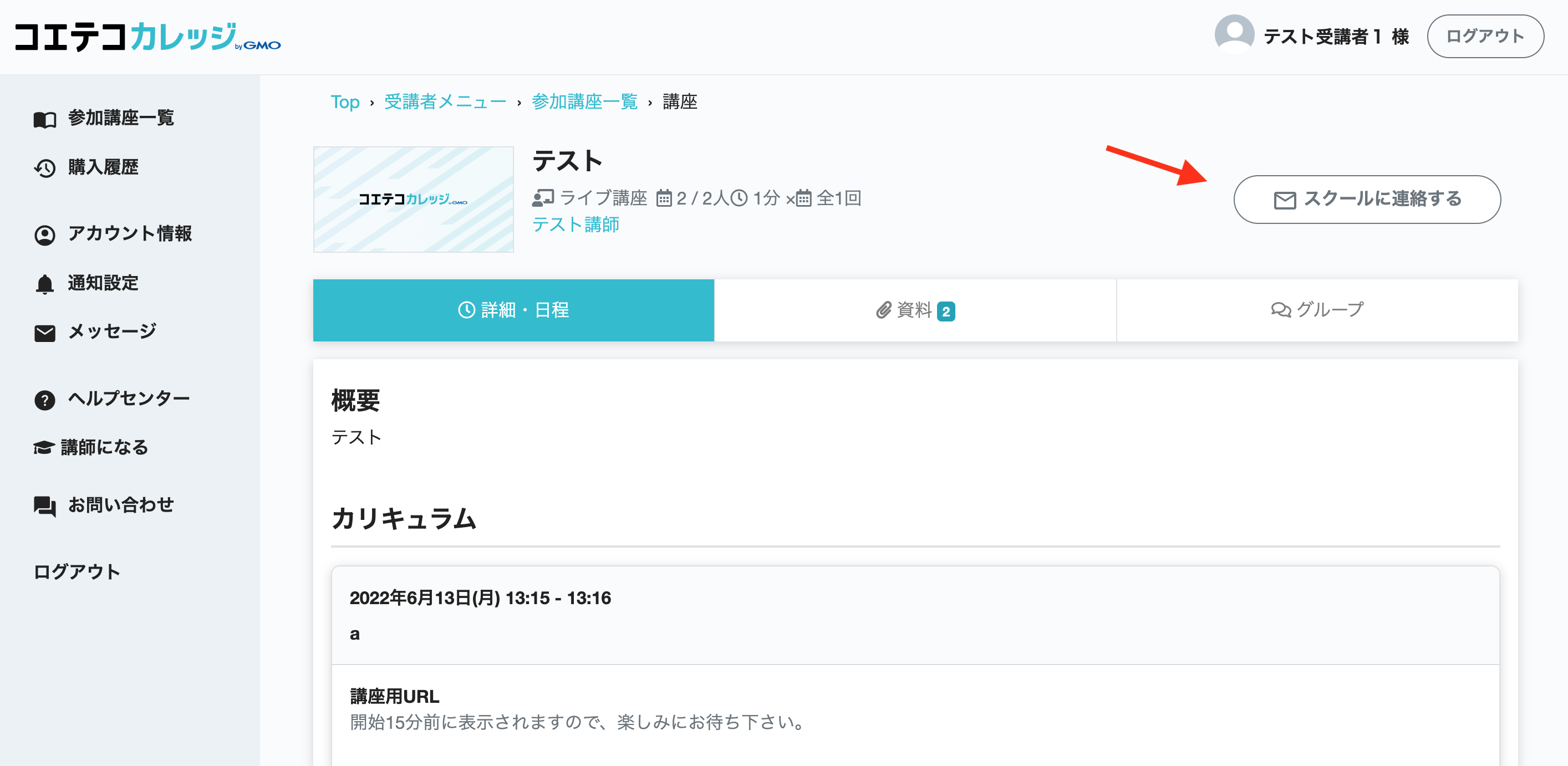
Task: Click the course title テスト
Action: 568,161
